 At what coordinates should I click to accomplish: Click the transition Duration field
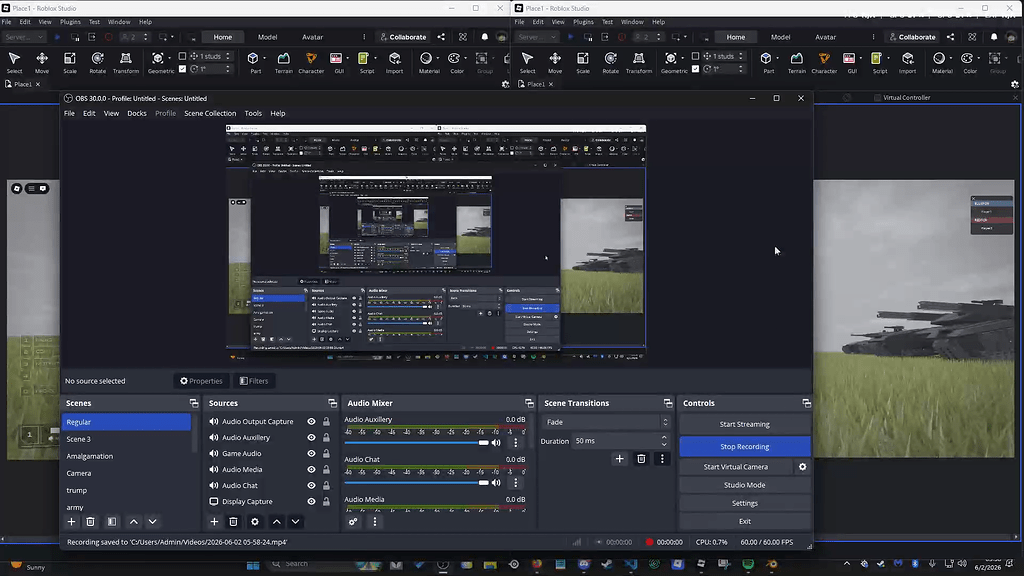tap(615, 441)
